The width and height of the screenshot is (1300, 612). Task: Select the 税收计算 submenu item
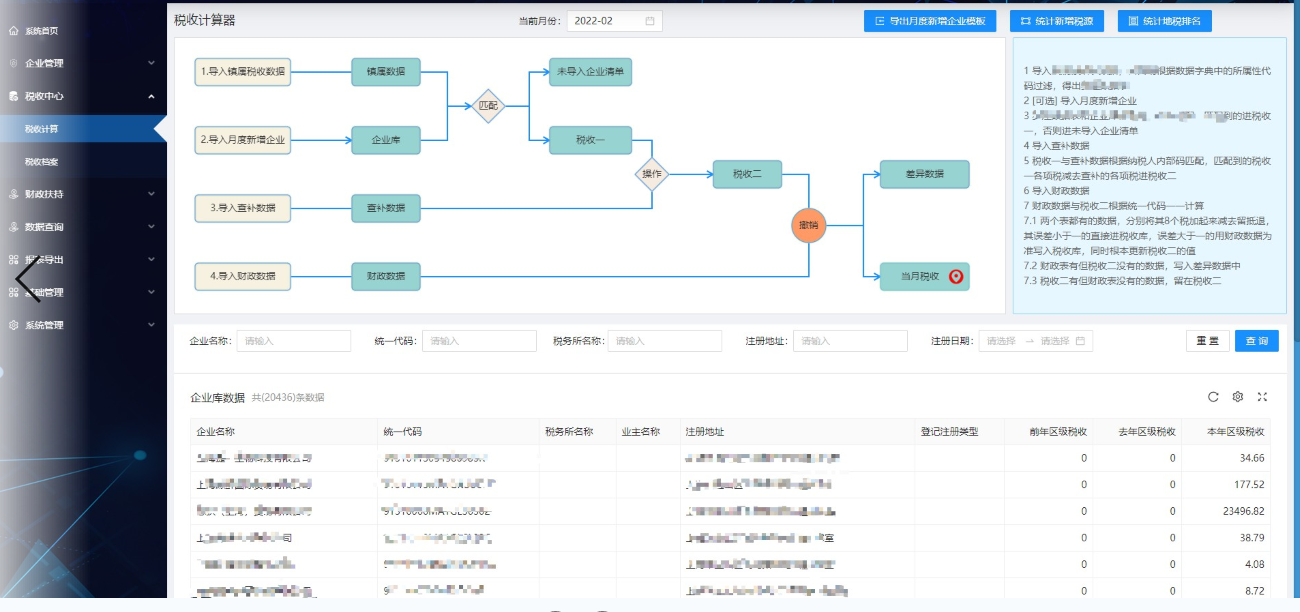click(x=42, y=129)
